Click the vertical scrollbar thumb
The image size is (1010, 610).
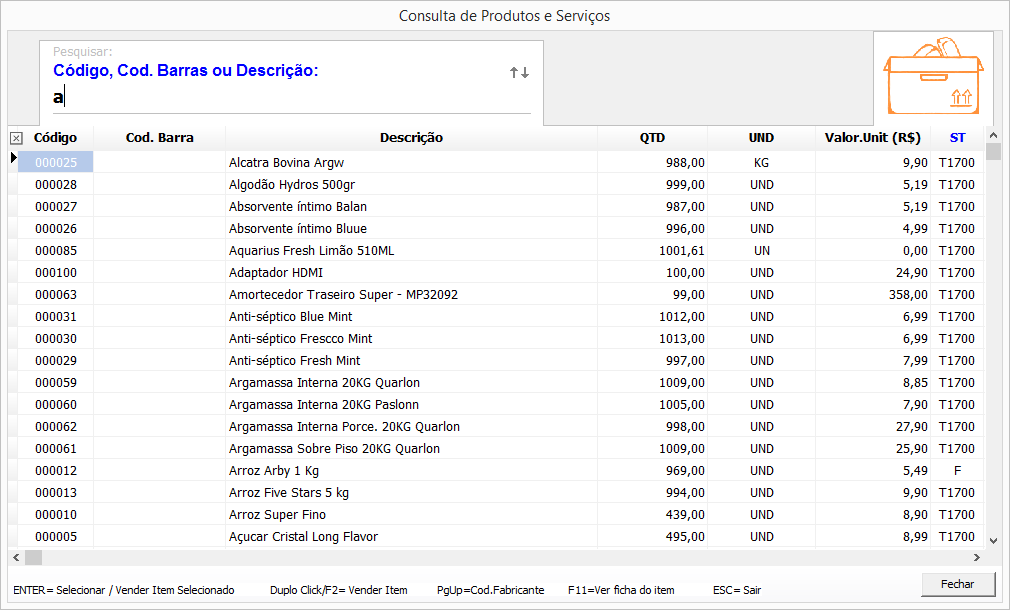[993, 151]
